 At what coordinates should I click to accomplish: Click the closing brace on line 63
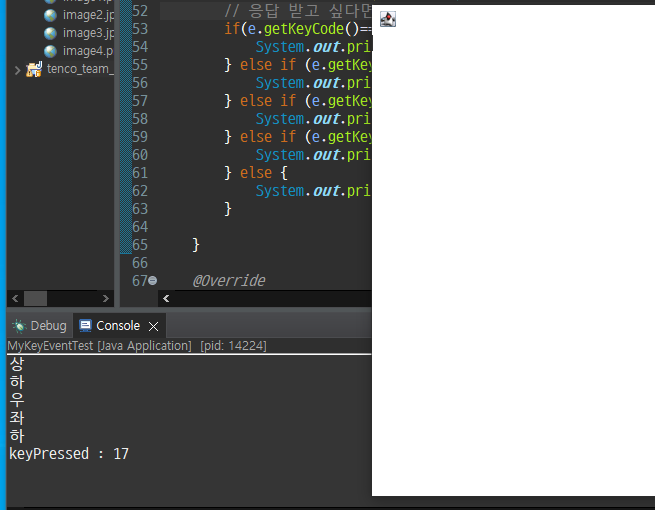coord(228,208)
